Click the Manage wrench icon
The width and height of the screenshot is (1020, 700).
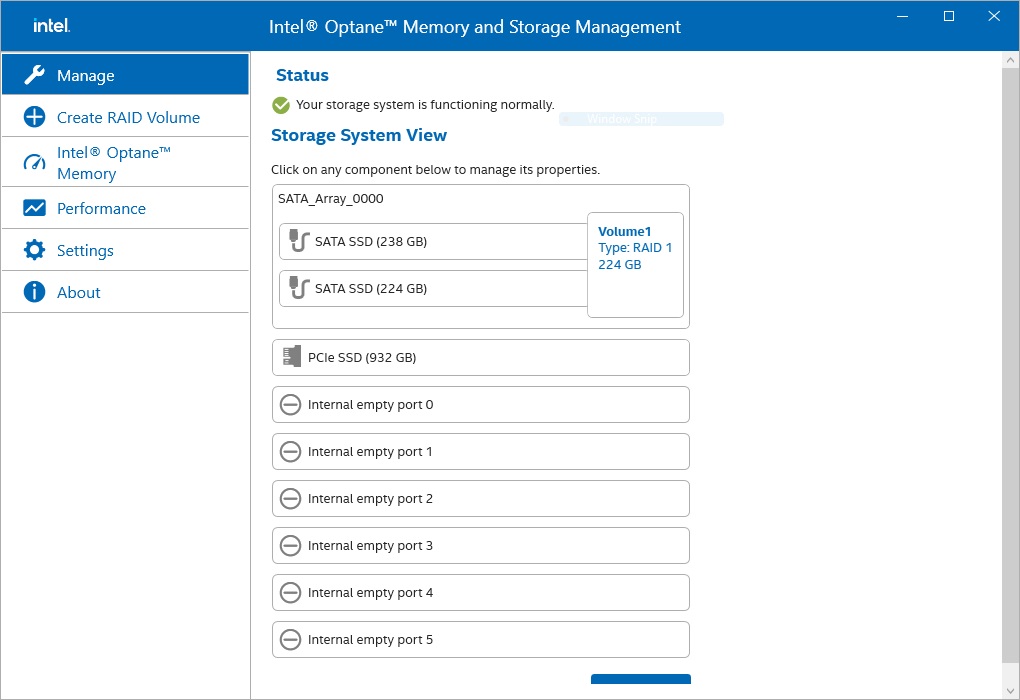34,76
